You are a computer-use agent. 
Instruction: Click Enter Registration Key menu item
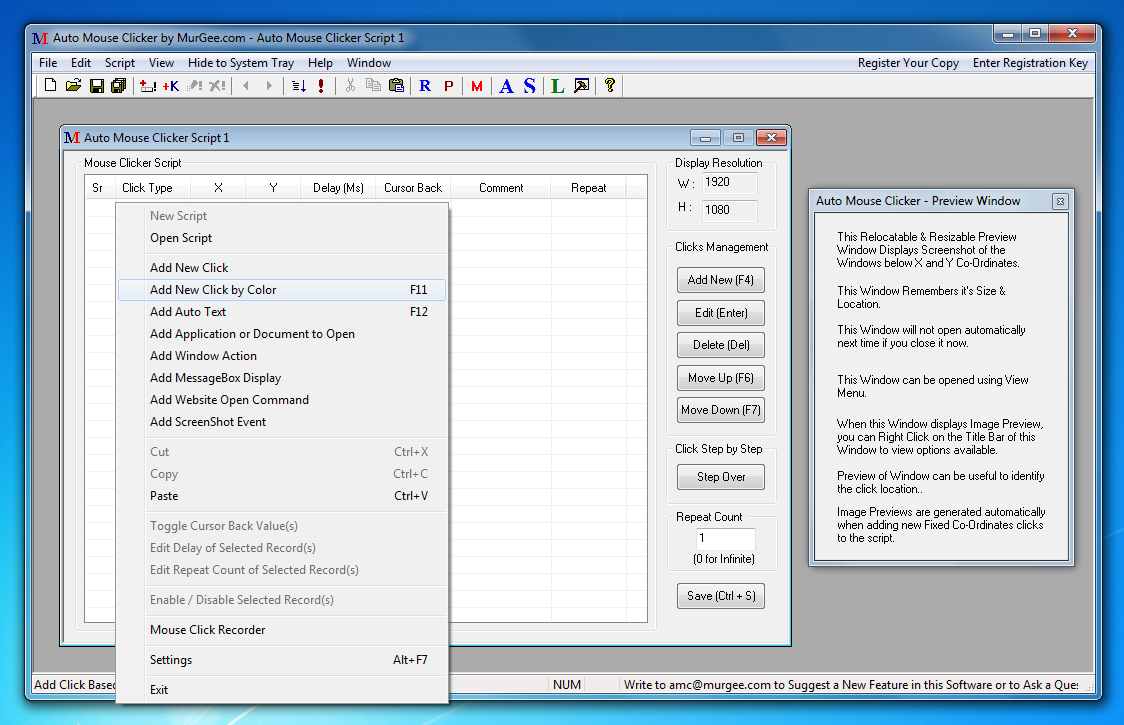tap(1030, 63)
